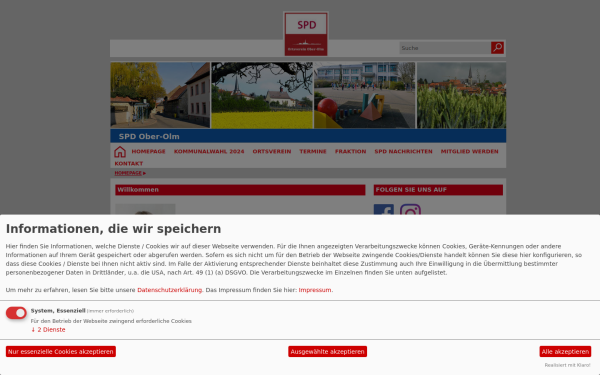Open the KONTAKT menu item
The width and height of the screenshot is (600, 375).
(129, 163)
